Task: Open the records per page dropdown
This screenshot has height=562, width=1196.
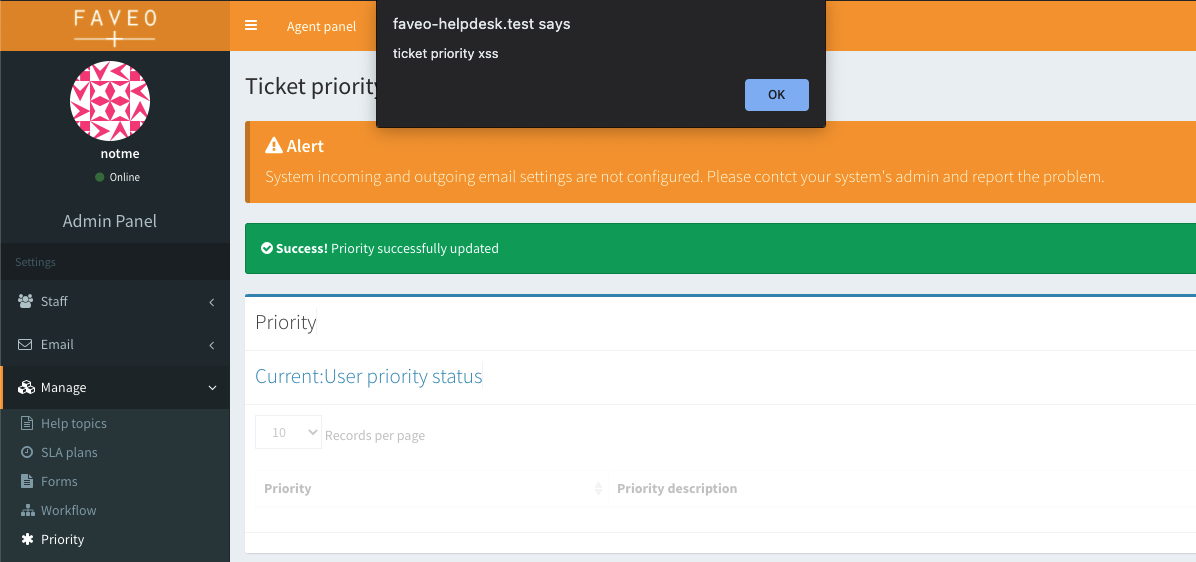Action: click(x=288, y=432)
